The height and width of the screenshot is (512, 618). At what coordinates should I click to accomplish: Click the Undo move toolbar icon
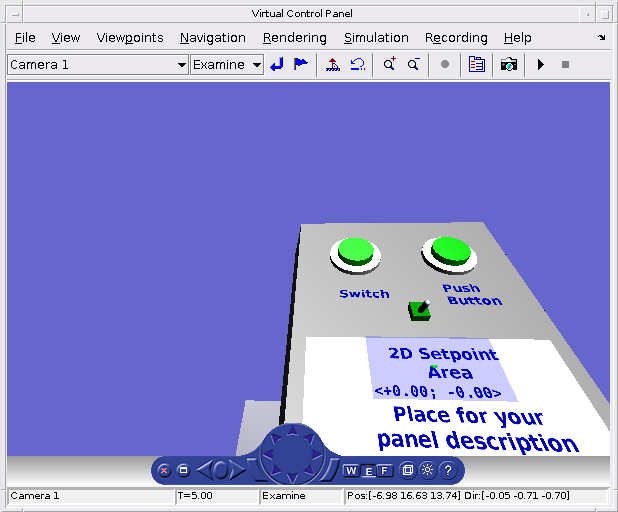(357, 64)
